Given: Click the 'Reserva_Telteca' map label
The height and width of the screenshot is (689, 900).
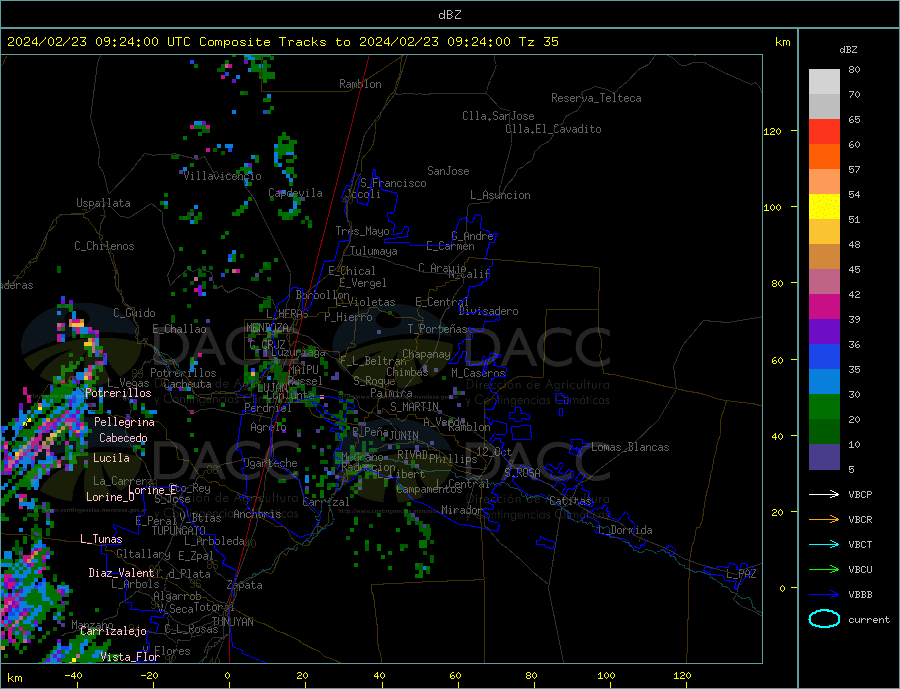Looking at the screenshot, I should [x=596, y=98].
